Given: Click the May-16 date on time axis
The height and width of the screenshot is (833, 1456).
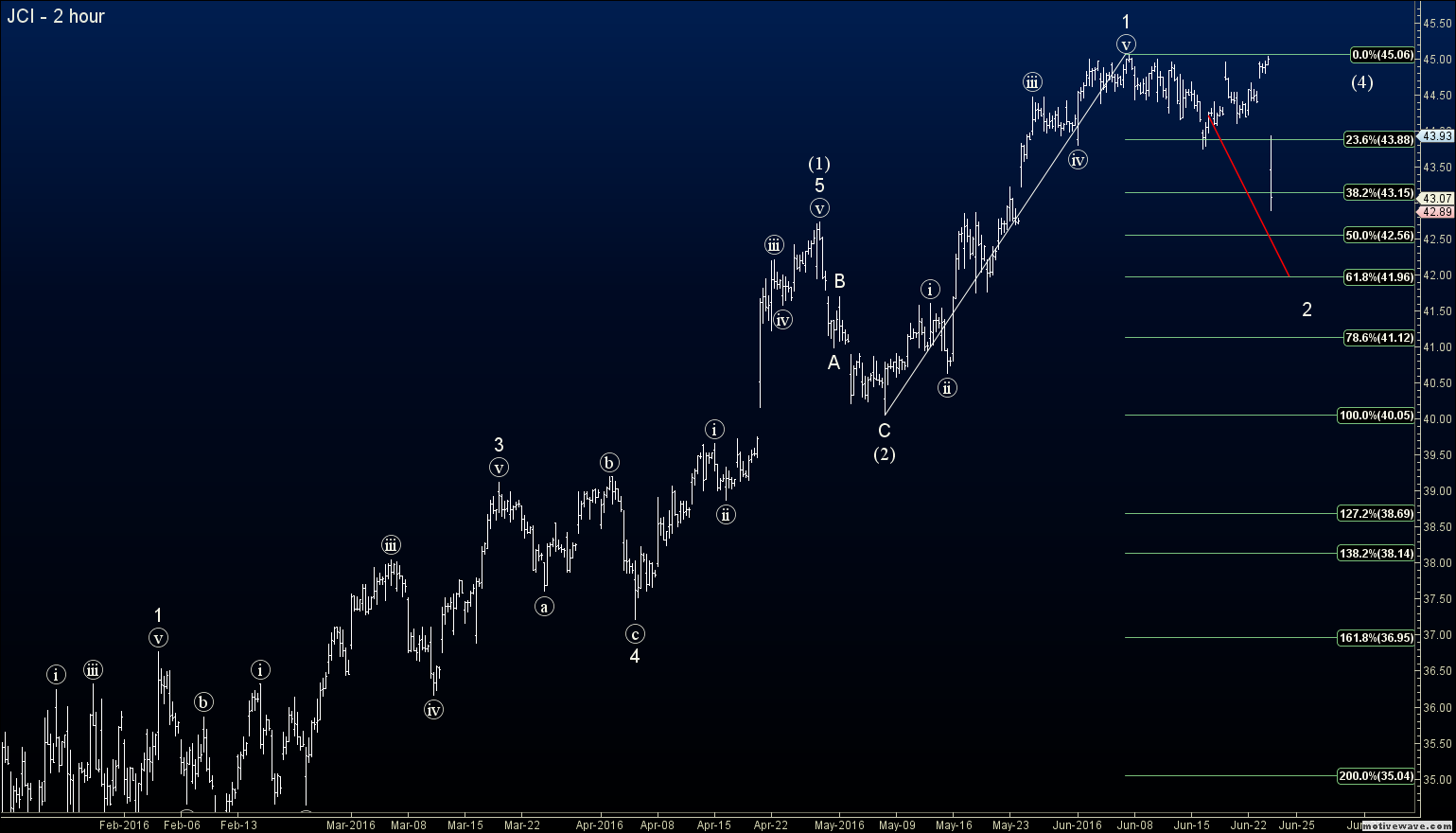Looking at the screenshot, I should [x=954, y=824].
